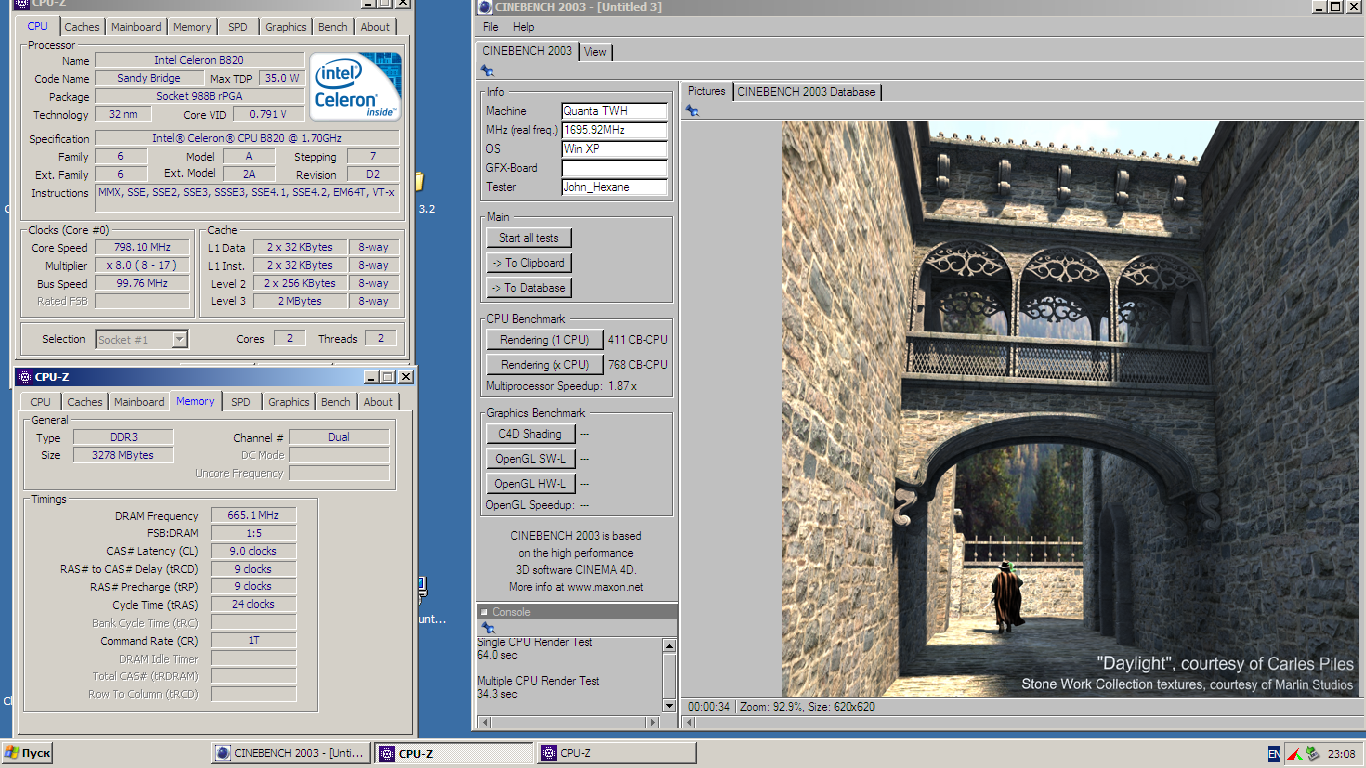
Task: Click the red and green triangle tray icon
Action: (x=1292, y=753)
